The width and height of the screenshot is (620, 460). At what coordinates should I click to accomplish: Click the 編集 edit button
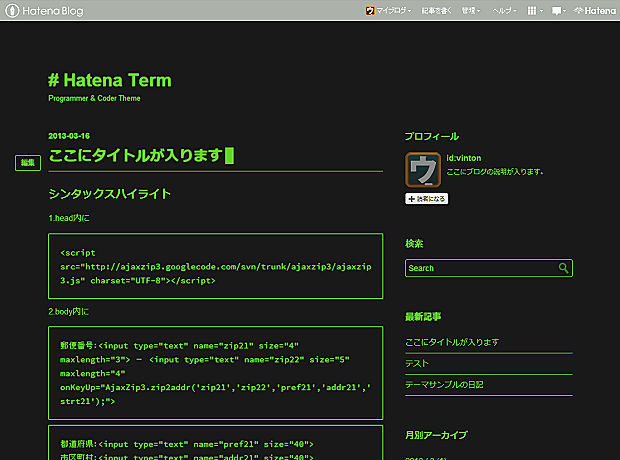click(x=28, y=163)
